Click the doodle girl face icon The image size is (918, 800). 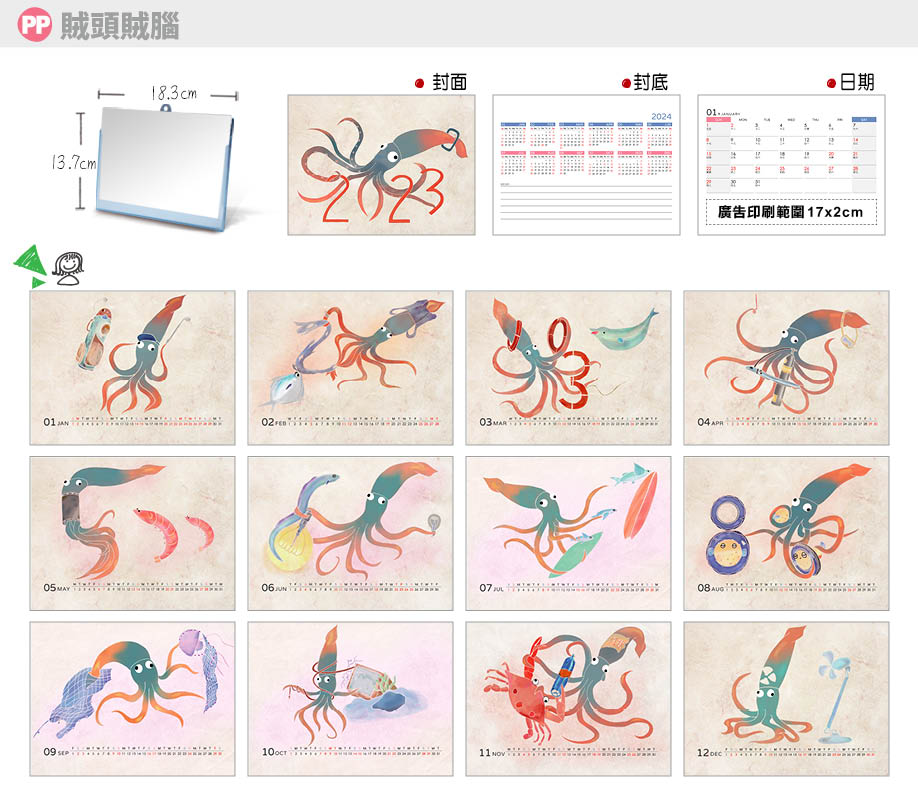coord(67,268)
